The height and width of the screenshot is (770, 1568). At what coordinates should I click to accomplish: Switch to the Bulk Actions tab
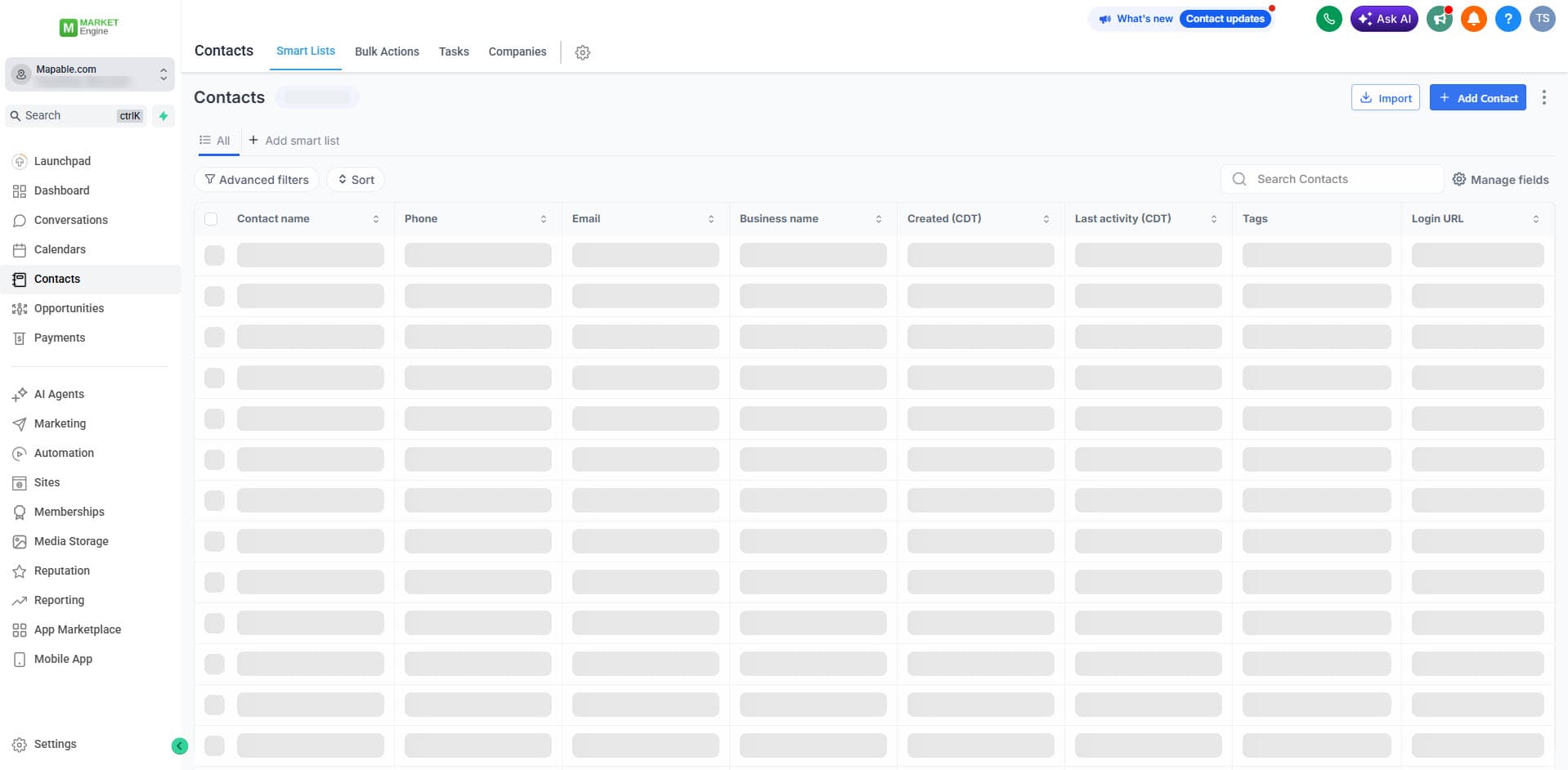coord(387,51)
